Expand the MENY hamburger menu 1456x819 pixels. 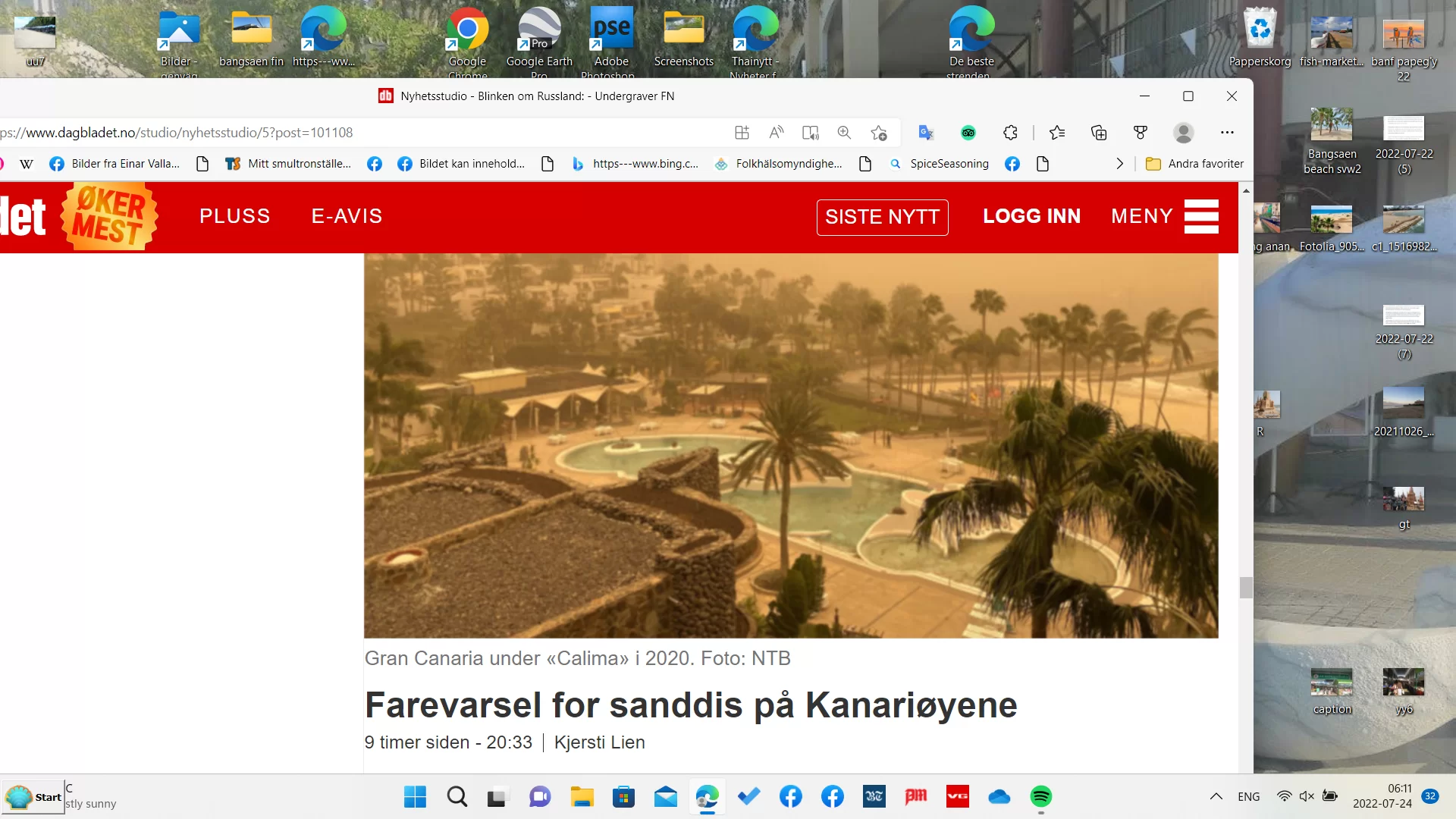coord(1200,217)
